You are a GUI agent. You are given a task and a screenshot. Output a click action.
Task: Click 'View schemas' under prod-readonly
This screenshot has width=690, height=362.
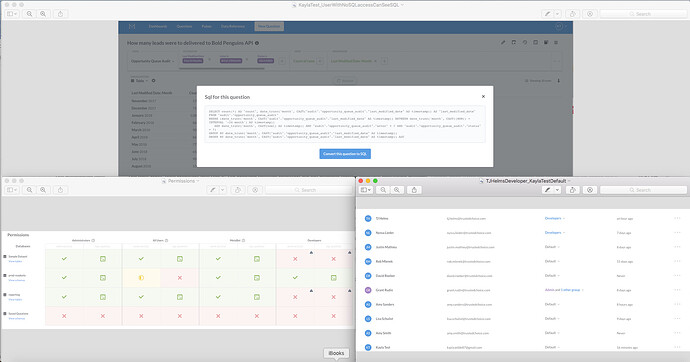coord(17,280)
